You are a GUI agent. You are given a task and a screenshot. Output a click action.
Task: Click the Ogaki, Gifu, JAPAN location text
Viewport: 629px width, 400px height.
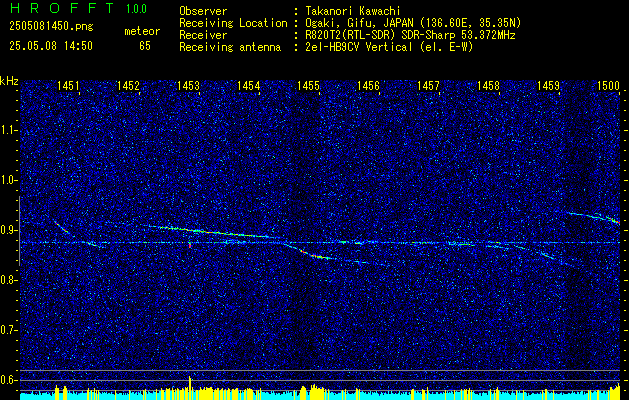[x=413, y=23]
